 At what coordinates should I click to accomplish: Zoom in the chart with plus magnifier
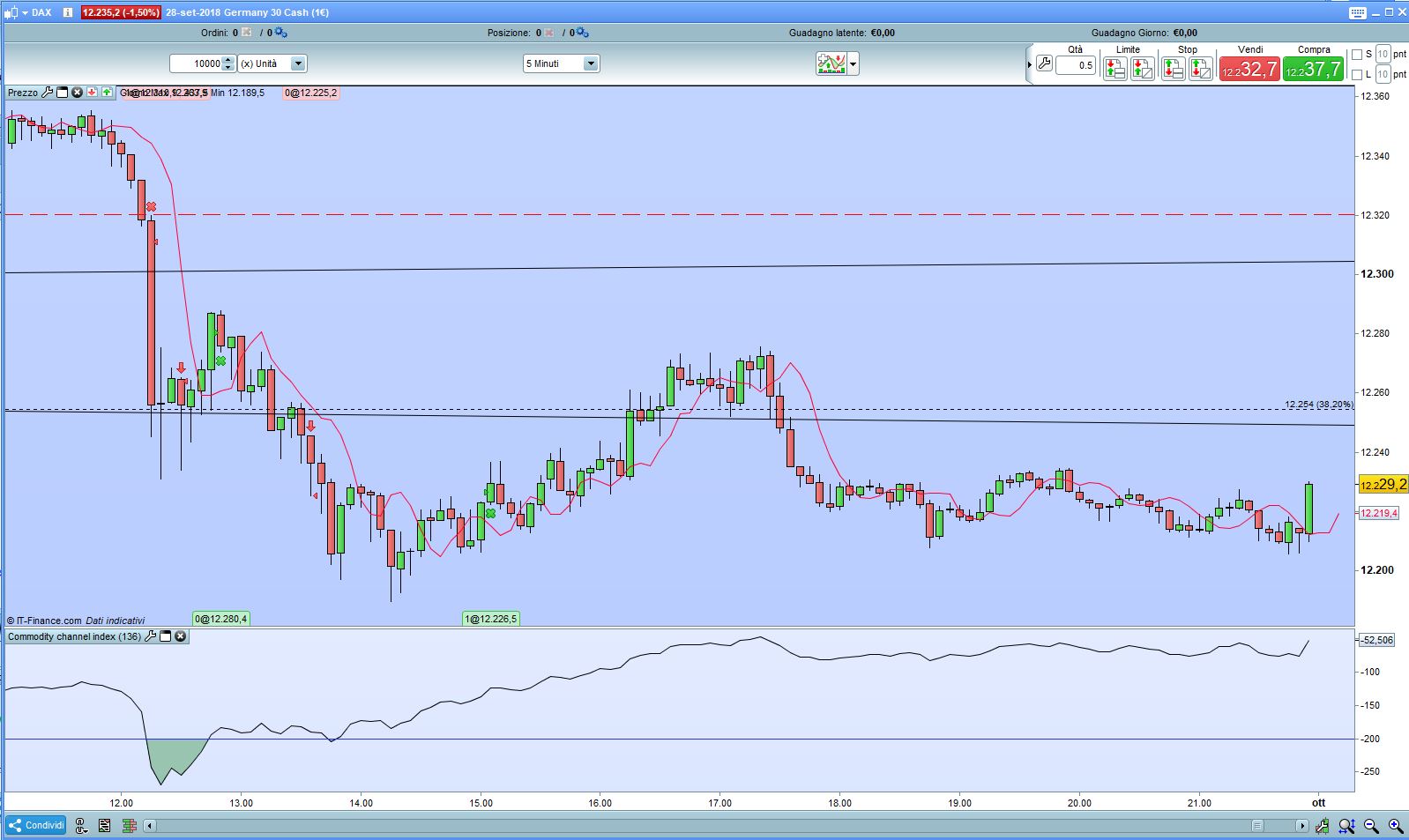(x=1396, y=826)
